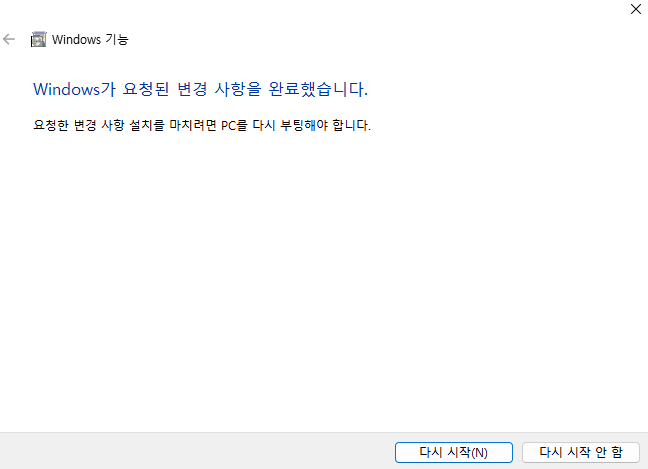The image size is (648, 469).
Task: Close the Windows 기능 dialog with X
Action: [636, 9]
